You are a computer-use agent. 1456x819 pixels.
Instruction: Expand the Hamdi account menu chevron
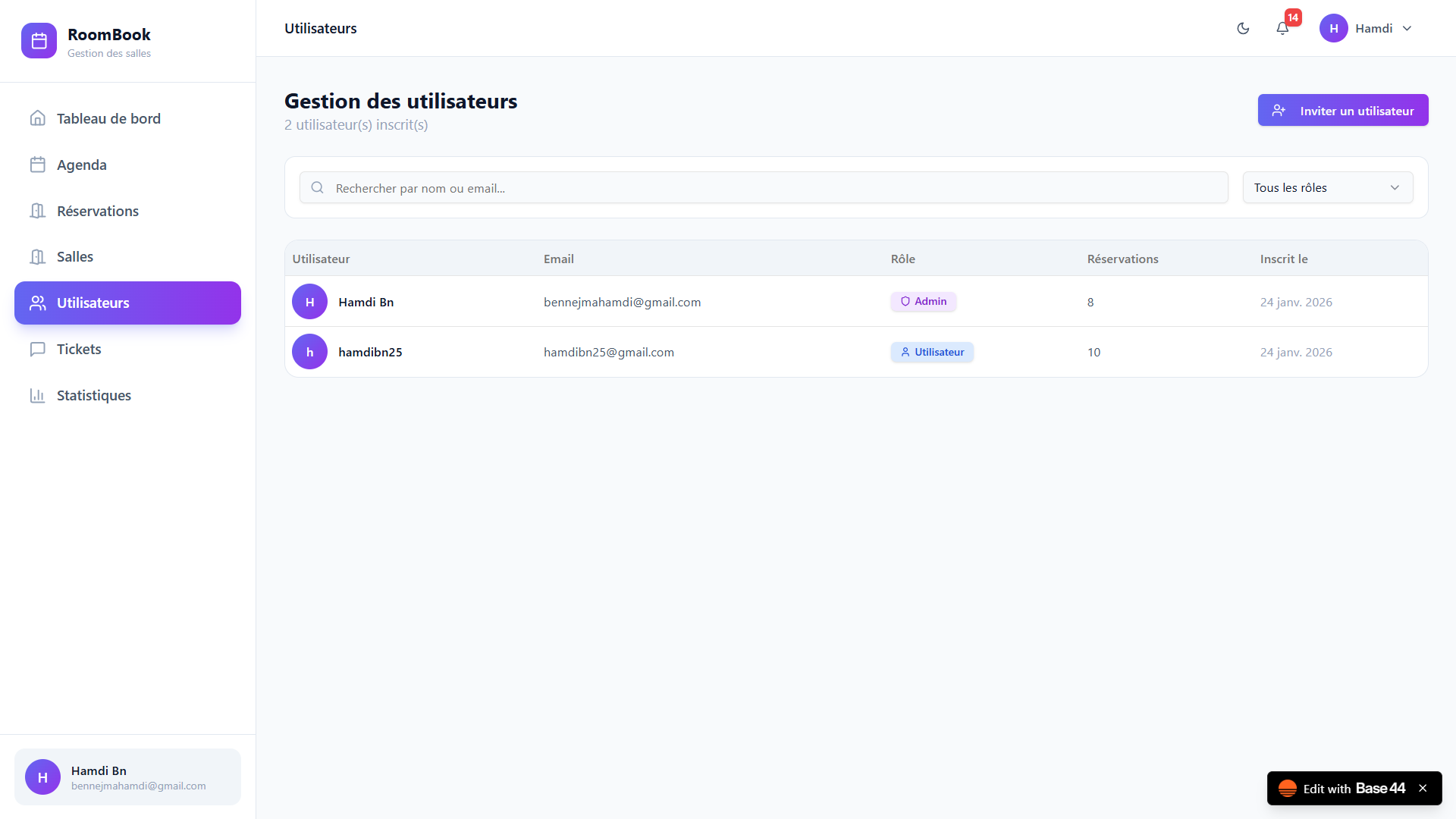point(1407,28)
